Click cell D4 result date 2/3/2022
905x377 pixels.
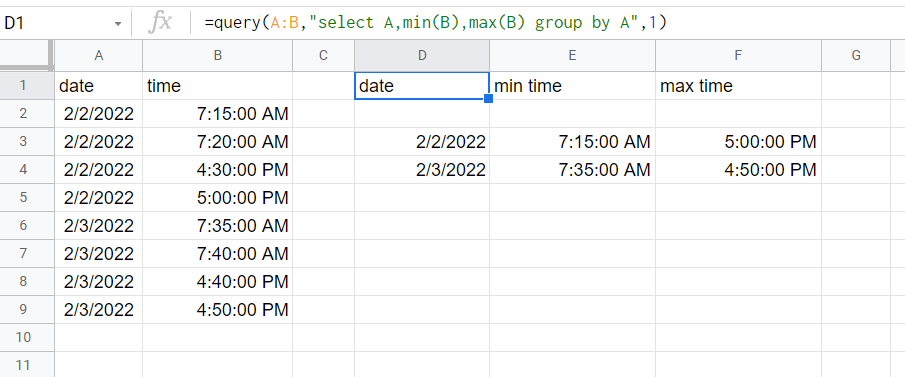[422, 170]
